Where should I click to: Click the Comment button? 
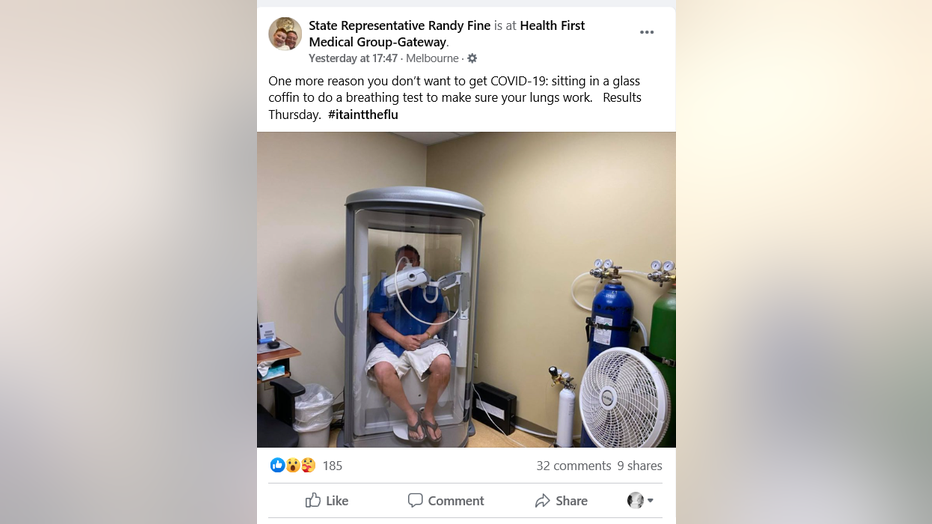(446, 501)
